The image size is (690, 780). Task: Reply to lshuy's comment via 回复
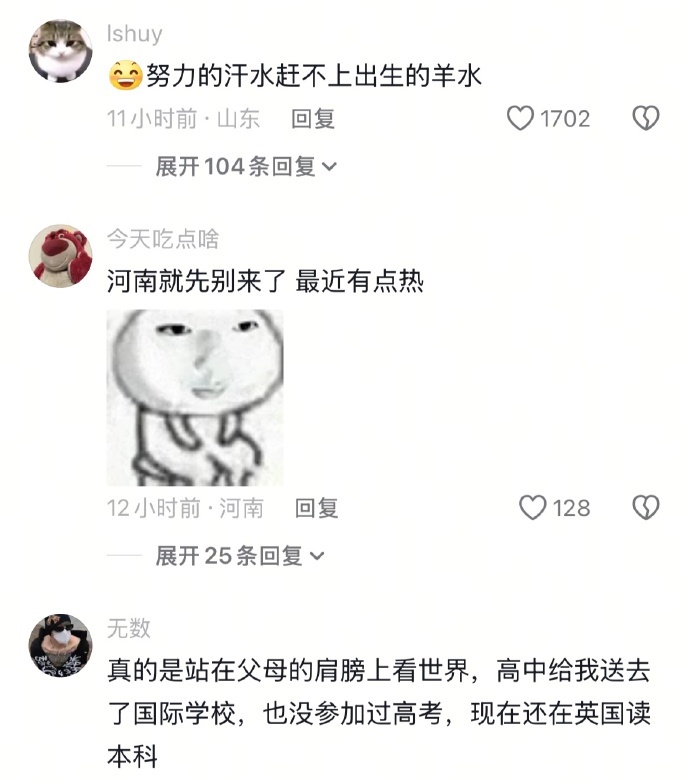[x=313, y=119]
